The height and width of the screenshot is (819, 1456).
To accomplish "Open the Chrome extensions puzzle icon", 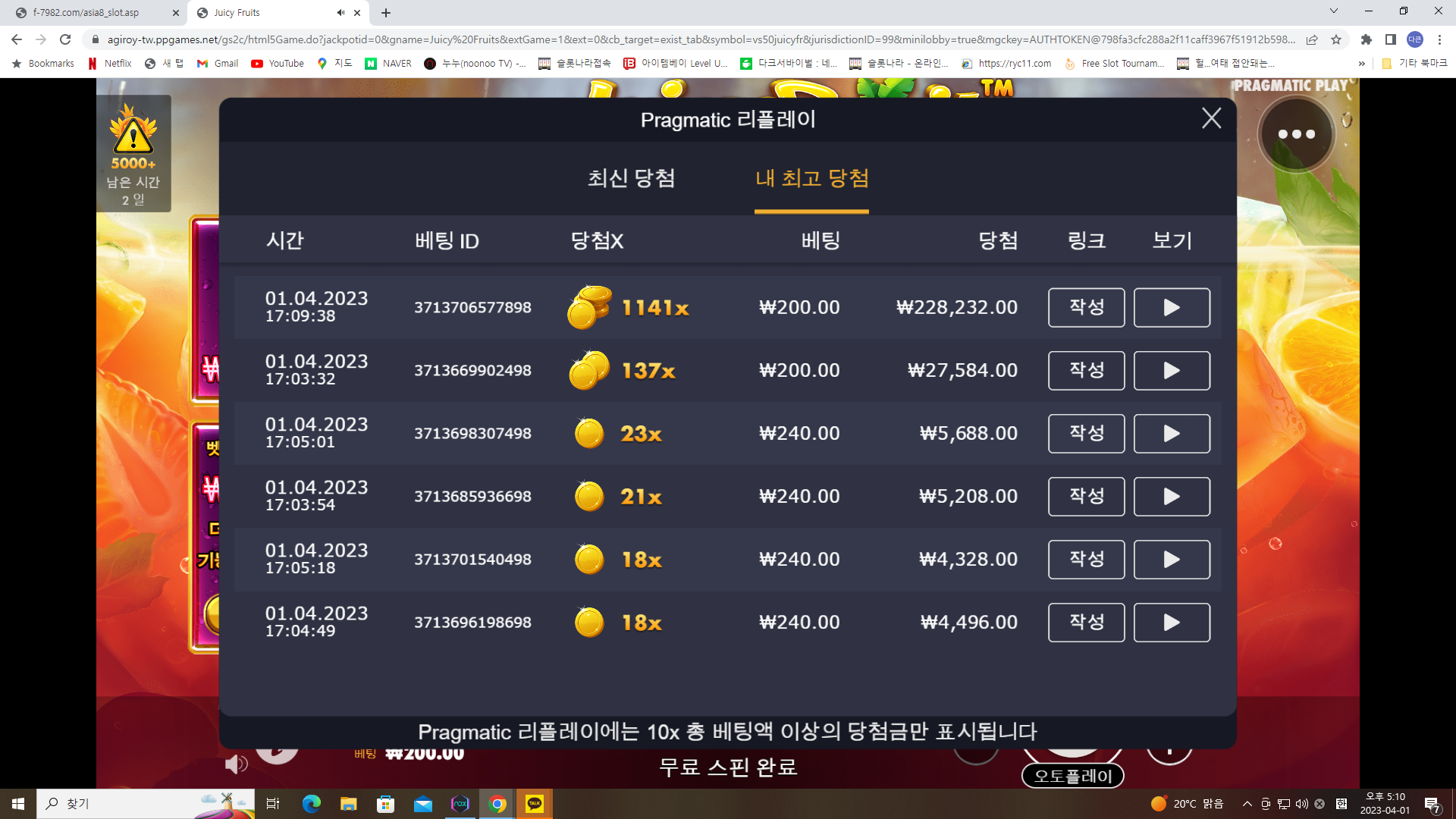I will [1367, 39].
